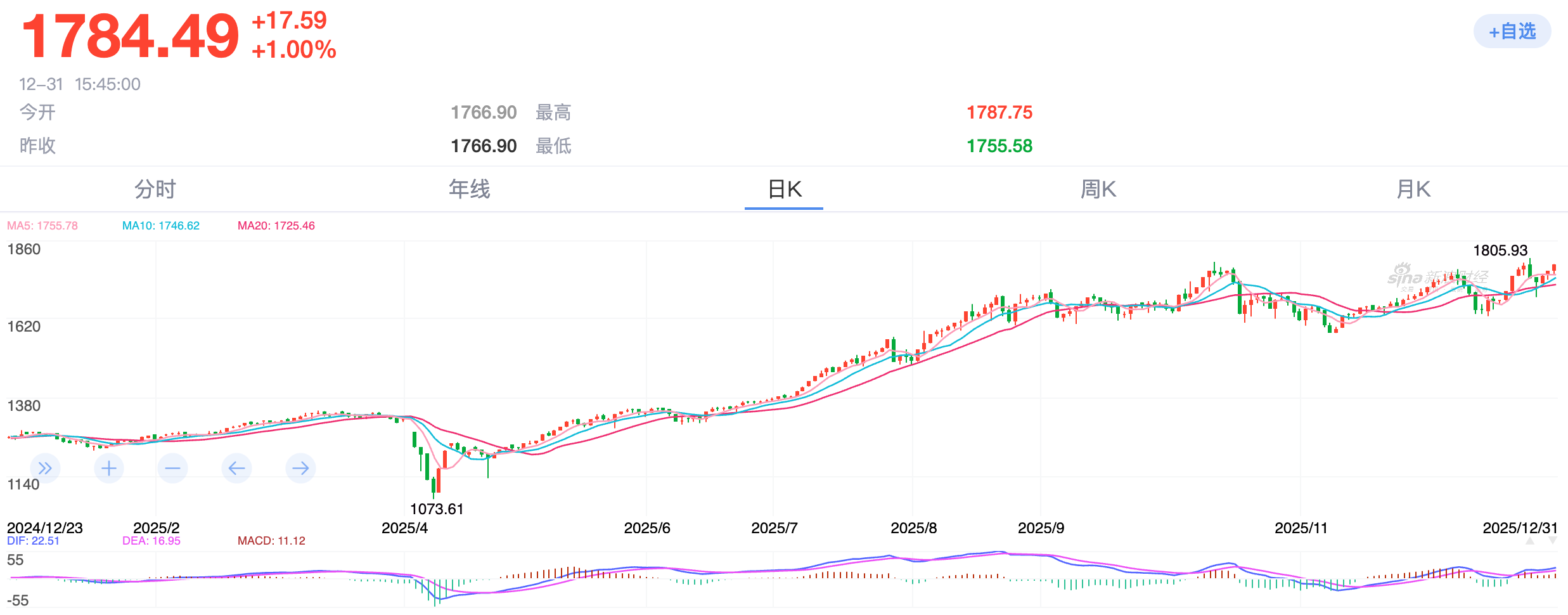Click the small down triangle near the 2025/12/31 date

coord(1553,541)
